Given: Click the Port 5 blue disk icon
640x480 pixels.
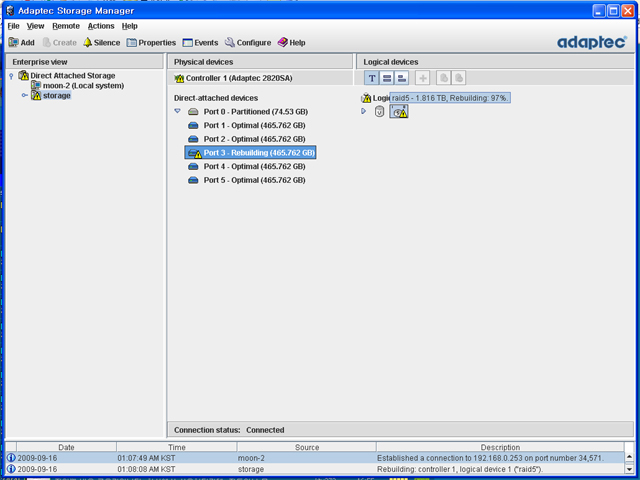Looking at the screenshot, I should pyautogui.click(x=193, y=180).
